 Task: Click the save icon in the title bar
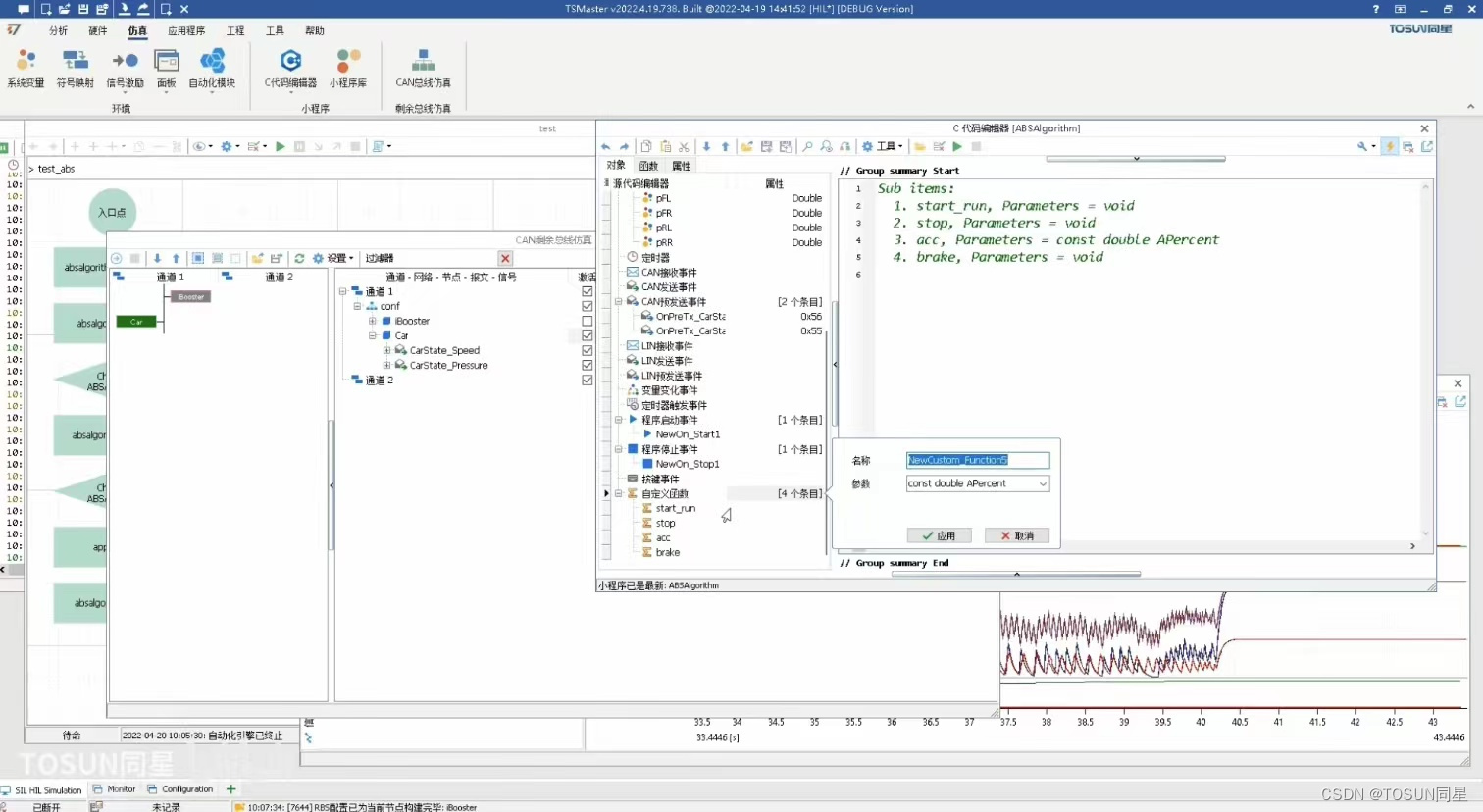[x=83, y=9]
